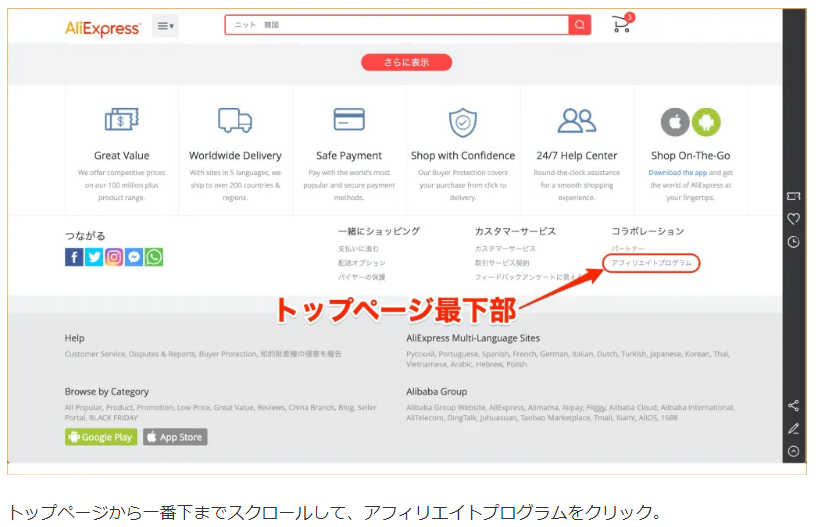This screenshot has height=527, width=829.
Task: Click the Customer Service link under Help
Action: 95,354
